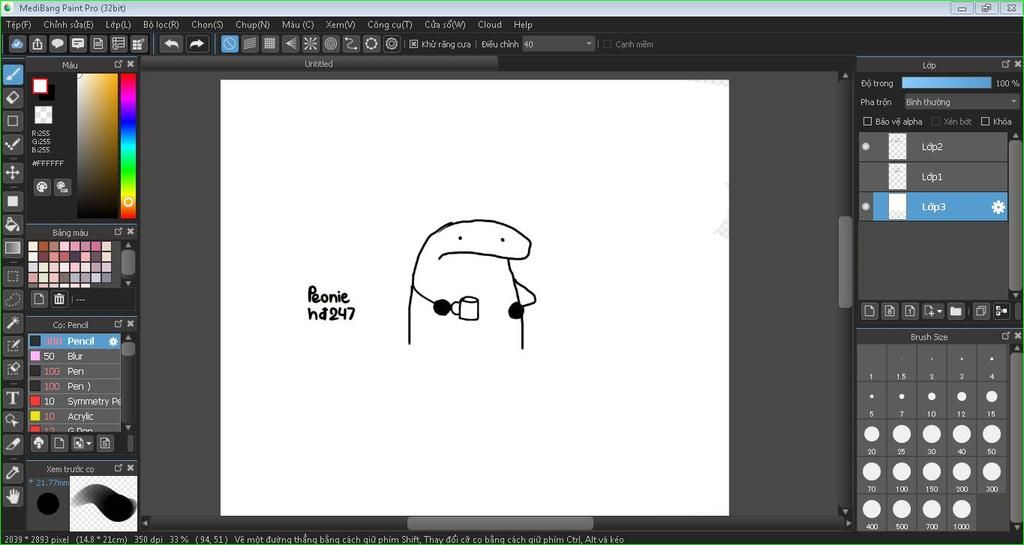This screenshot has width=1024, height=545.
Task: Choose brush size 300 preset
Action: 991,475
